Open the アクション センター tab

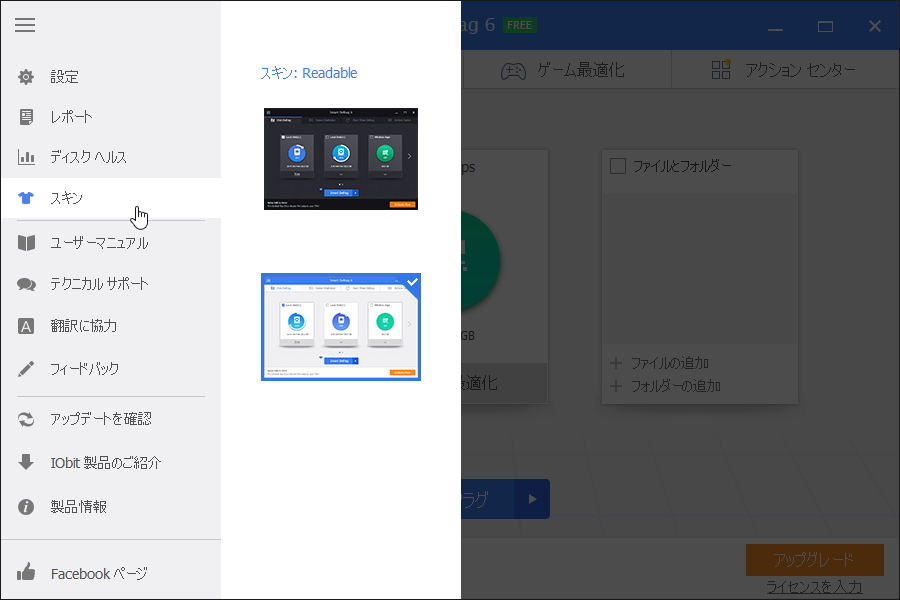click(x=784, y=69)
